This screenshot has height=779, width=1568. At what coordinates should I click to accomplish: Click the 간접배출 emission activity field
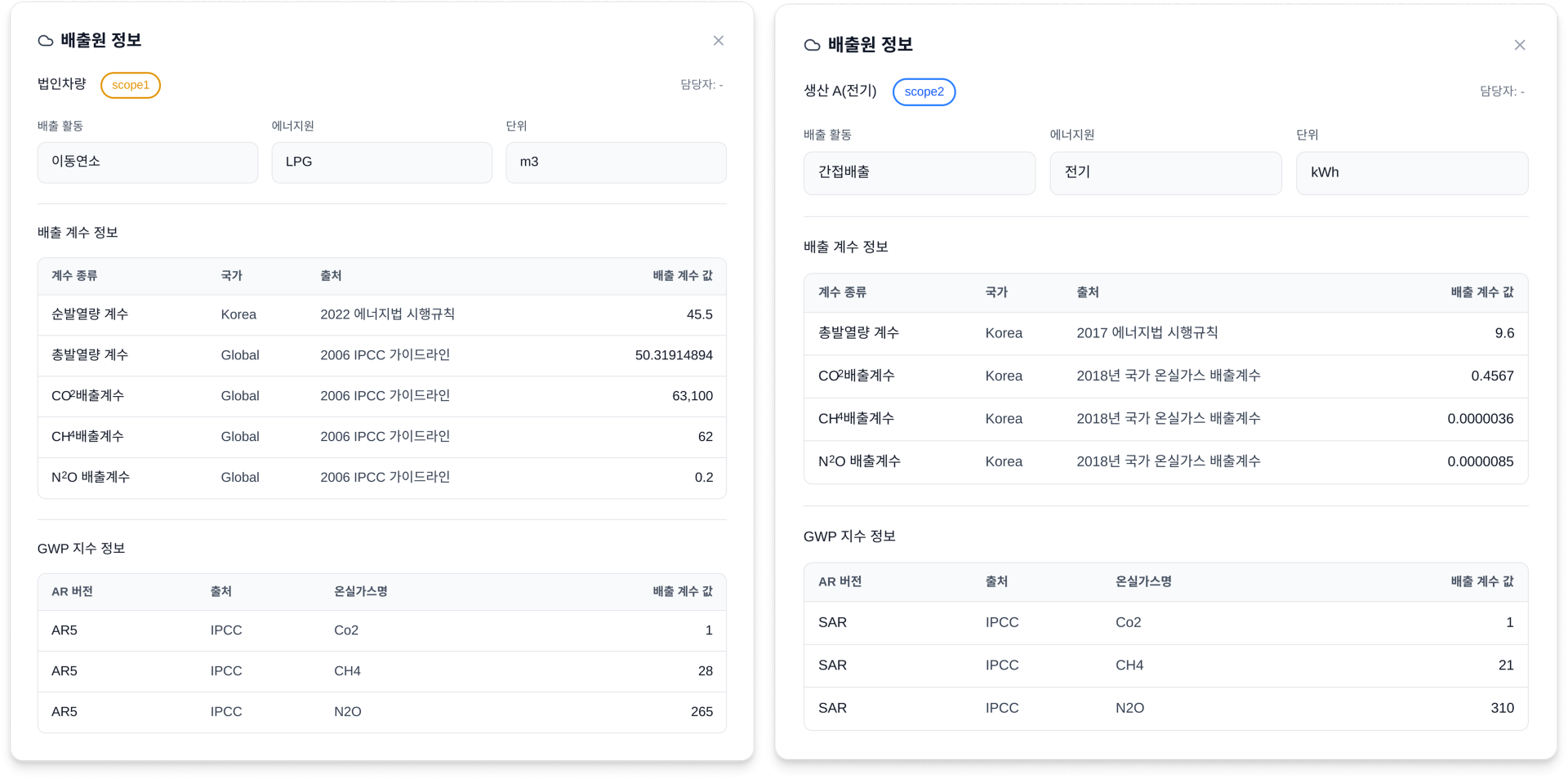point(919,172)
